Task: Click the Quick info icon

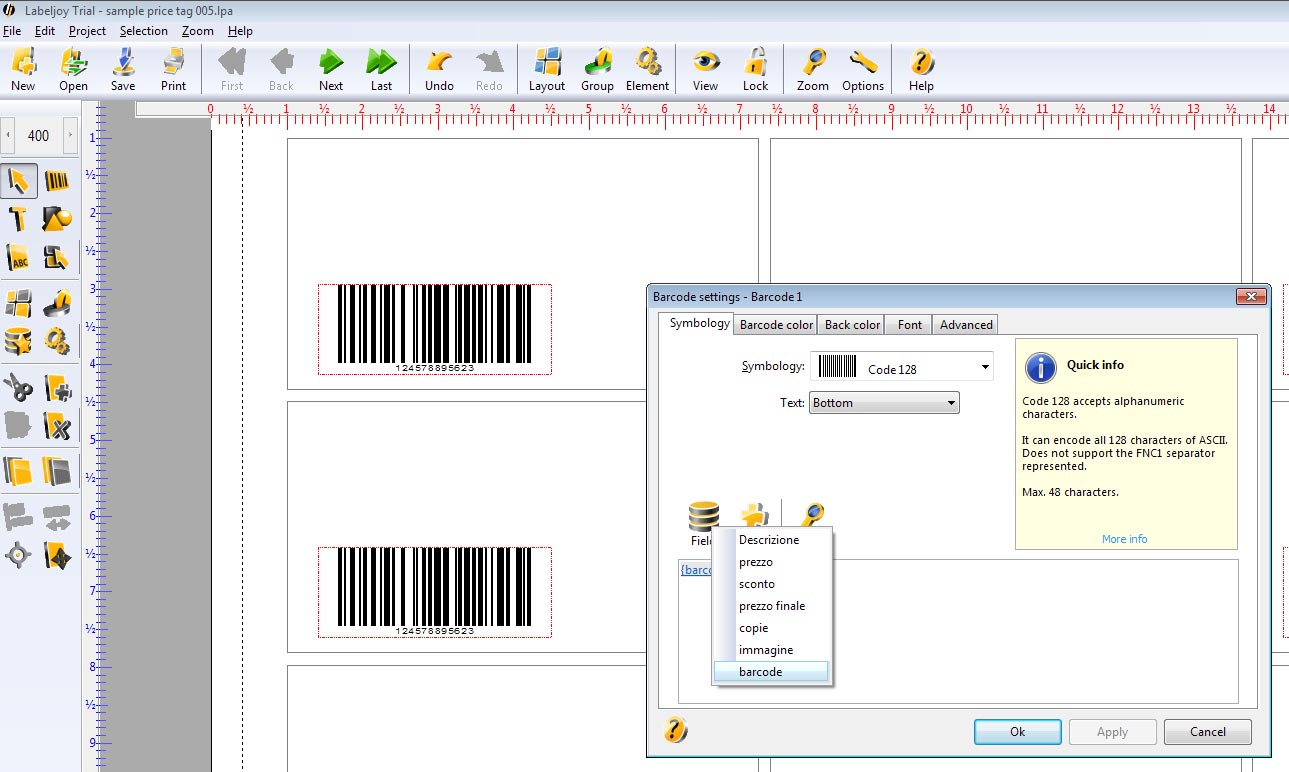Action: click(1040, 367)
